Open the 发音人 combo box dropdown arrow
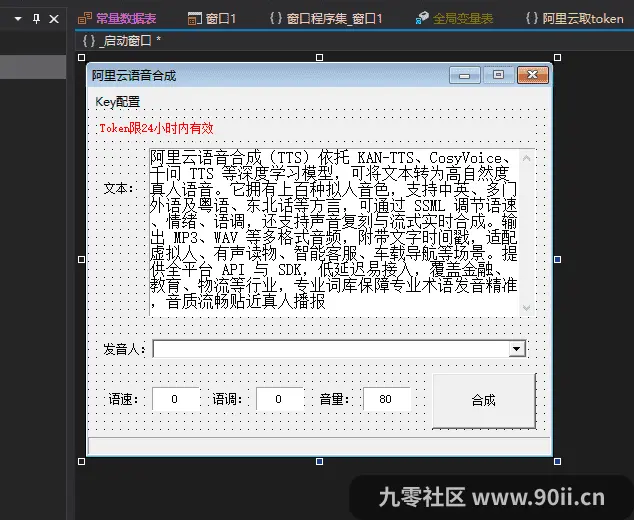 [x=517, y=349]
